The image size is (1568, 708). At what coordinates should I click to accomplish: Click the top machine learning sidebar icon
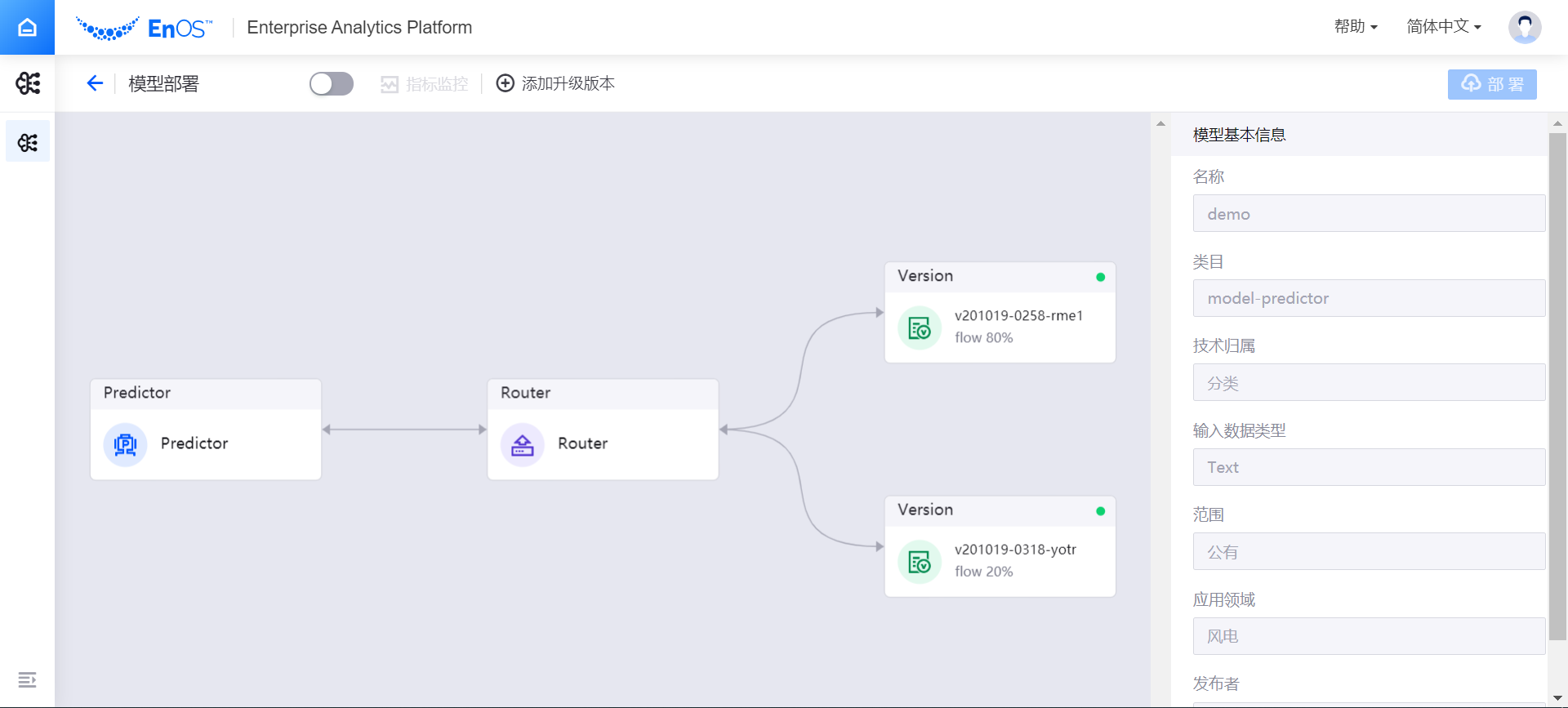coord(28,83)
